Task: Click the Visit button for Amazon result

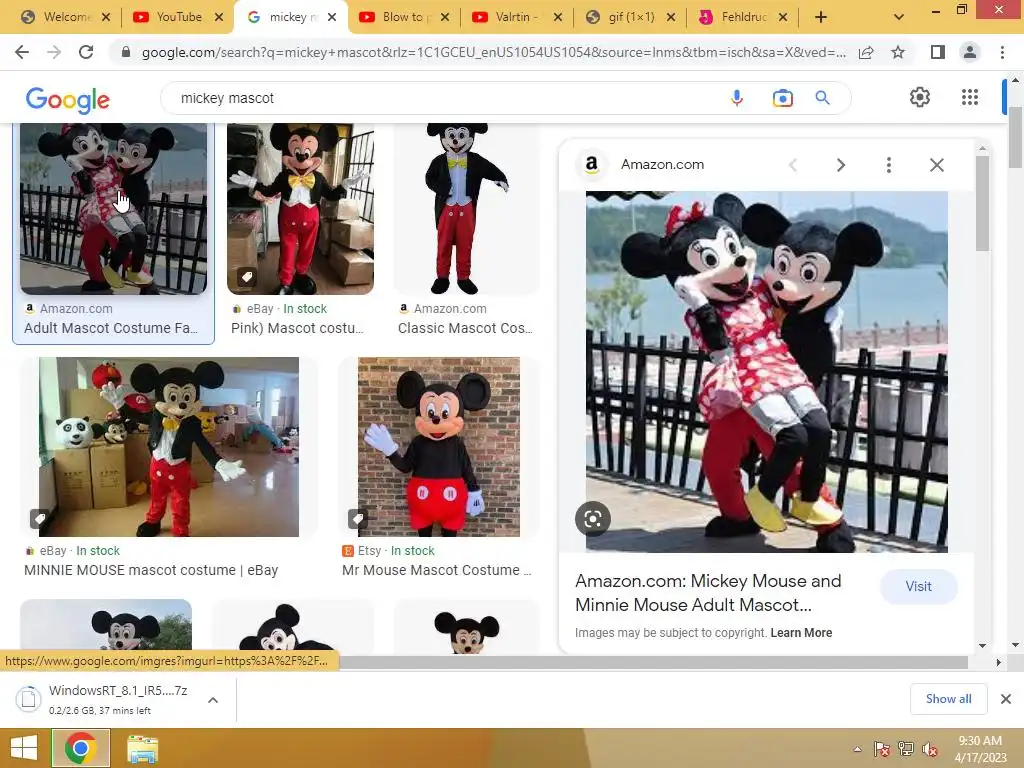Action: click(918, 586)
